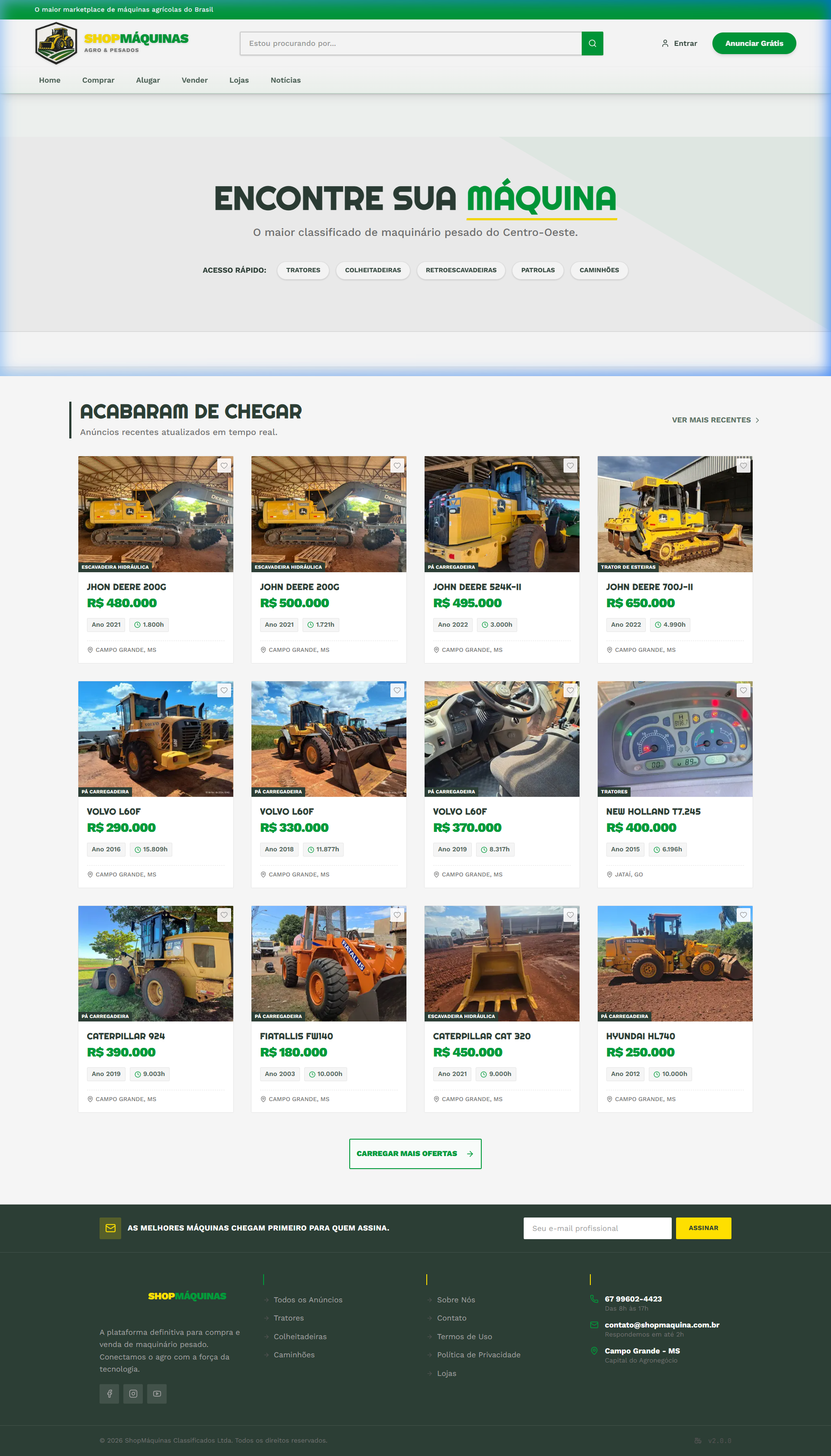The image size is (831, 1456).
Task: Open footer link Política de Privacidade
Action: tap(479, 1355)
